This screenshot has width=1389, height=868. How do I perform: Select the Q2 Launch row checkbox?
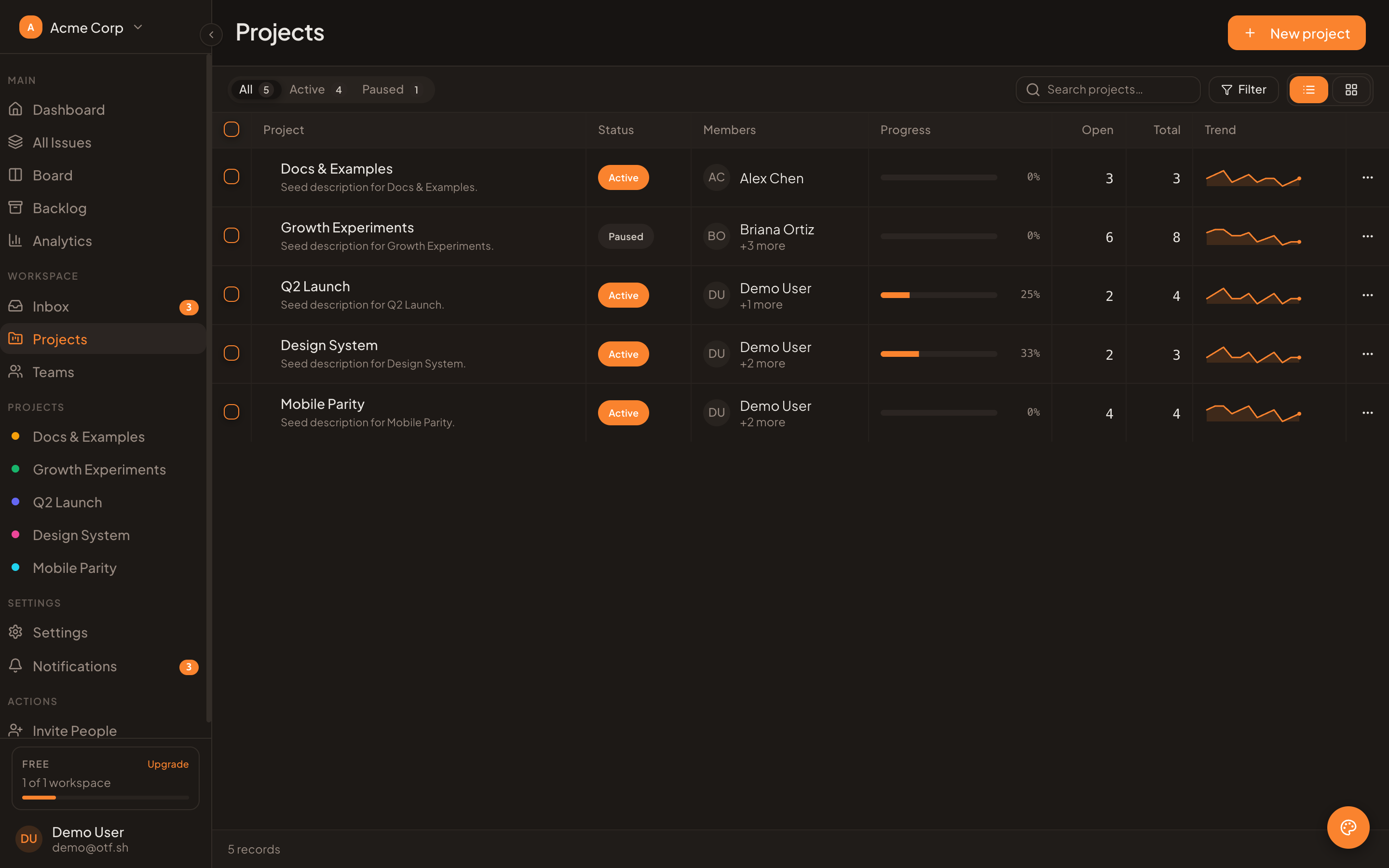pyautogui.click(x=231, y=295)
